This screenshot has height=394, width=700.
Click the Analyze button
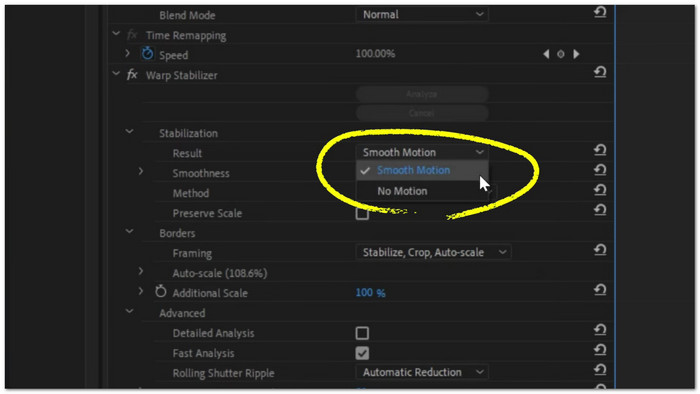[x=422, y=94]
